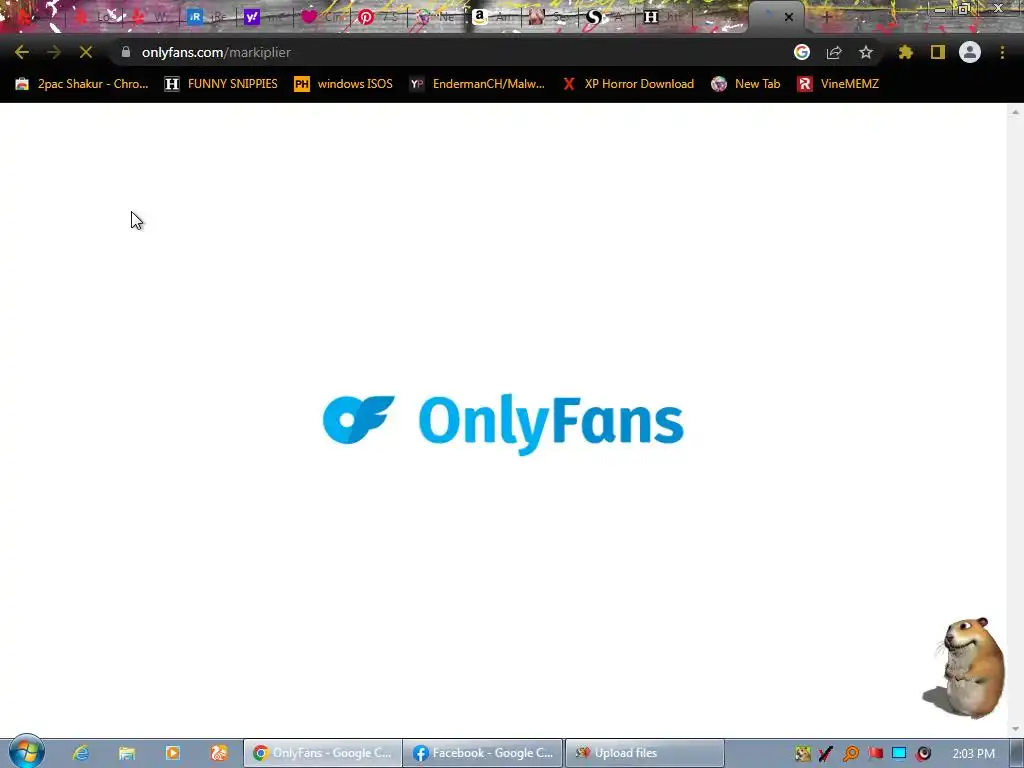This screenshot has height=768, width=1024.
Task: Click the forward navigation arrow
Action: tap(54, 52)
